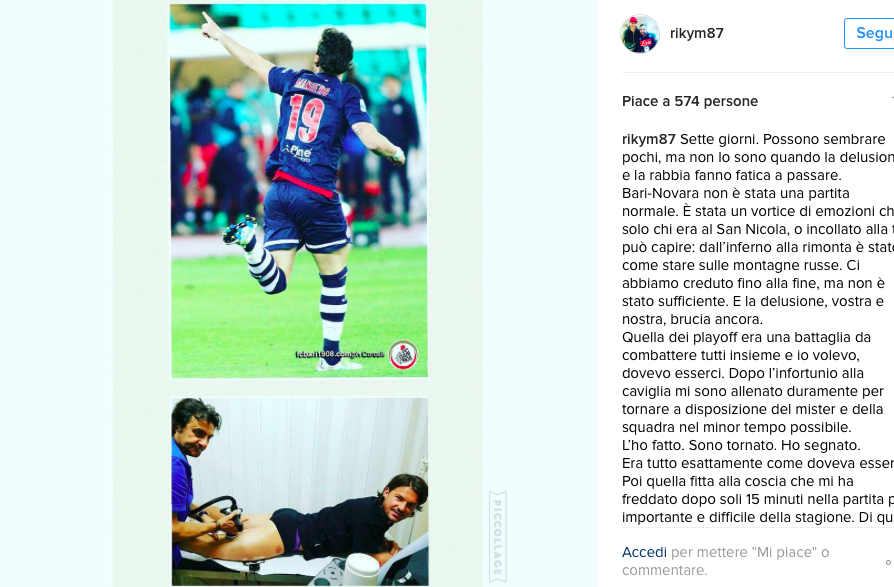The image size is (894, 587).
Task: Follow rikym87 with the Segui button
Action: coord(869,33)
